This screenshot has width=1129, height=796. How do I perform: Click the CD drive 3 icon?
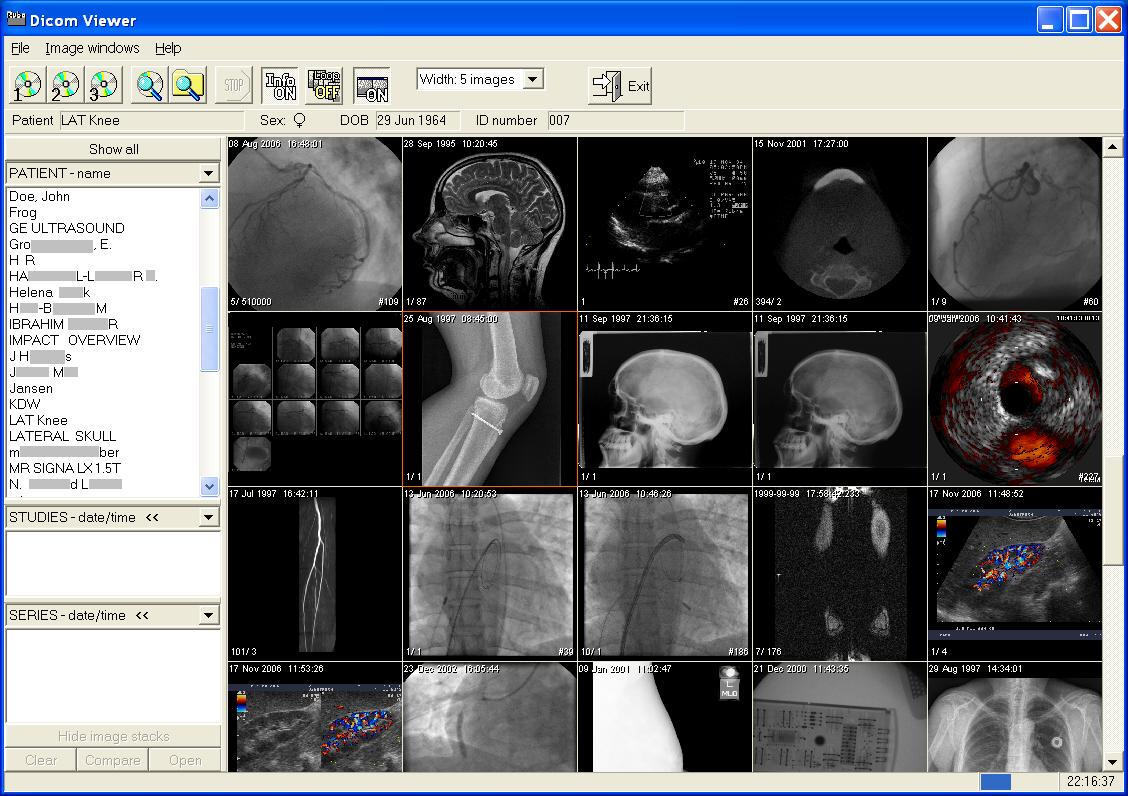[x=103, y=86]
